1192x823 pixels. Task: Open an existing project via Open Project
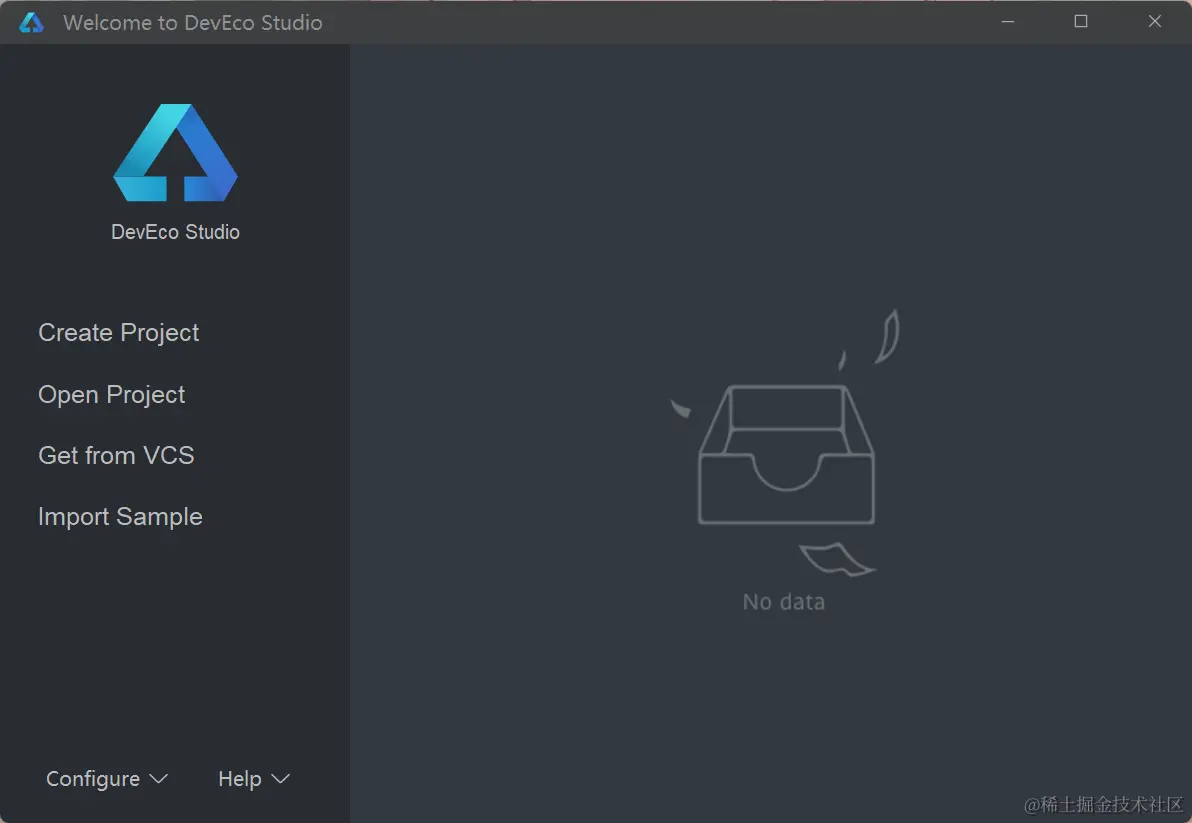tap(112, 395)
